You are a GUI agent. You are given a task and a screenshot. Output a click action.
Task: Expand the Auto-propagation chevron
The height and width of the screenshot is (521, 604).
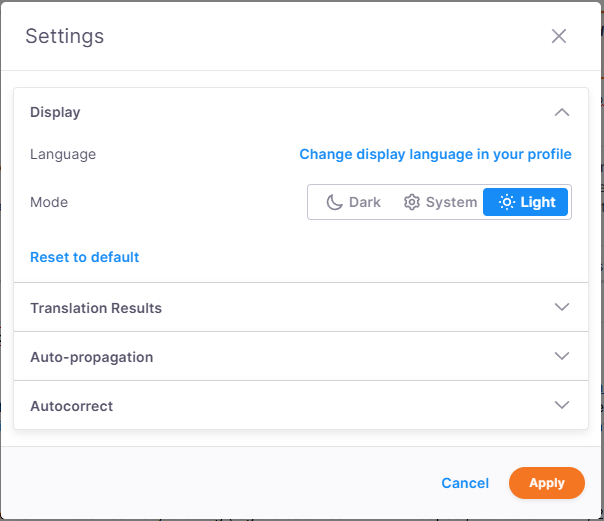(562, 356)
